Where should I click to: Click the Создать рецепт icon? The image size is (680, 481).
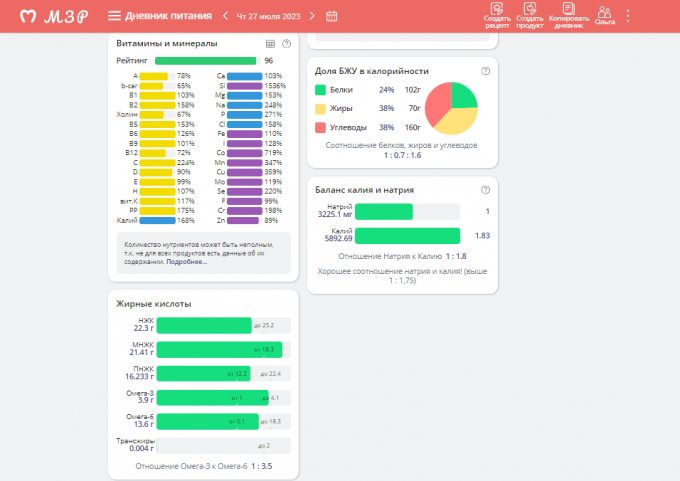496,15
